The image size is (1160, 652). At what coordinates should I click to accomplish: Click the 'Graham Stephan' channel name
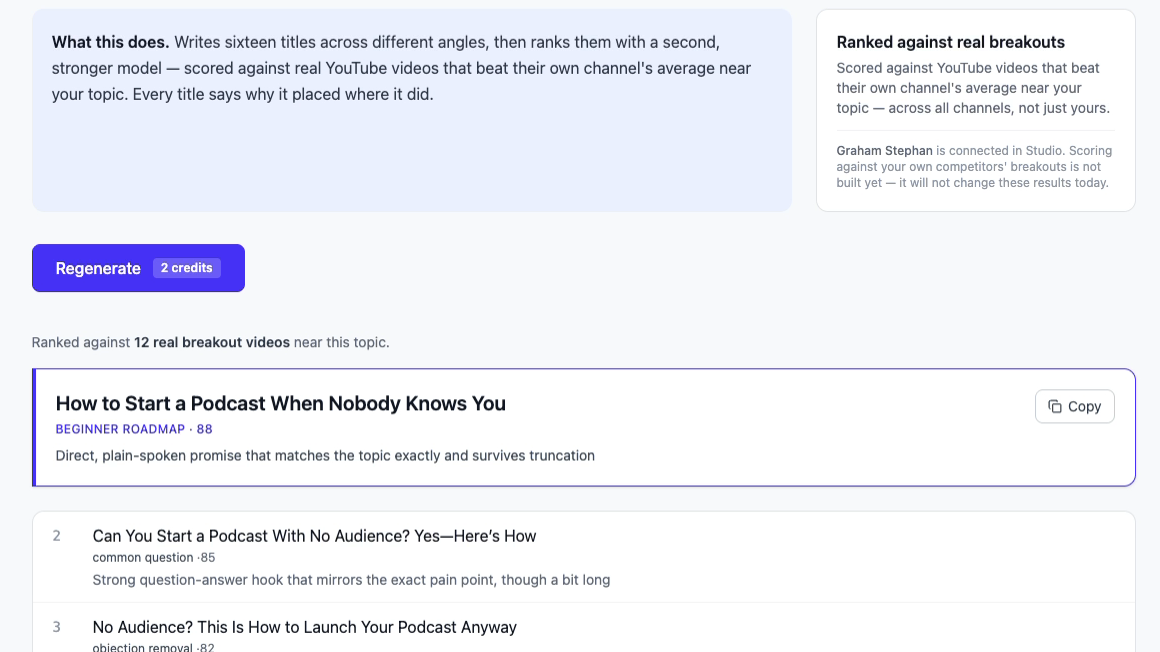885,150
